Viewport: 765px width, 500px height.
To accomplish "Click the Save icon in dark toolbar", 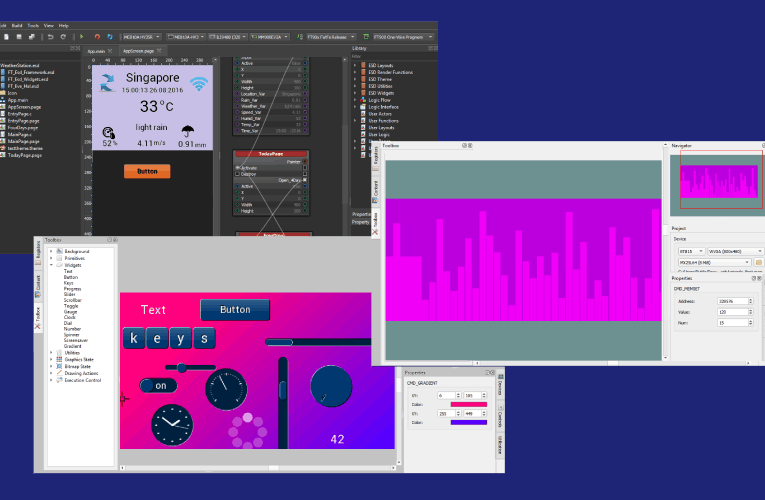I will [19, 37].
